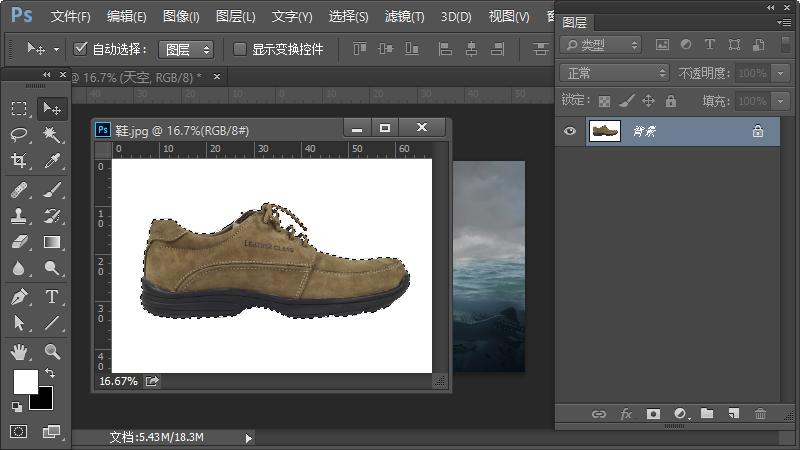Hide the 背景 layer with eye icon
This screenshot has height=450, width=800.
[x=570, y=131]
